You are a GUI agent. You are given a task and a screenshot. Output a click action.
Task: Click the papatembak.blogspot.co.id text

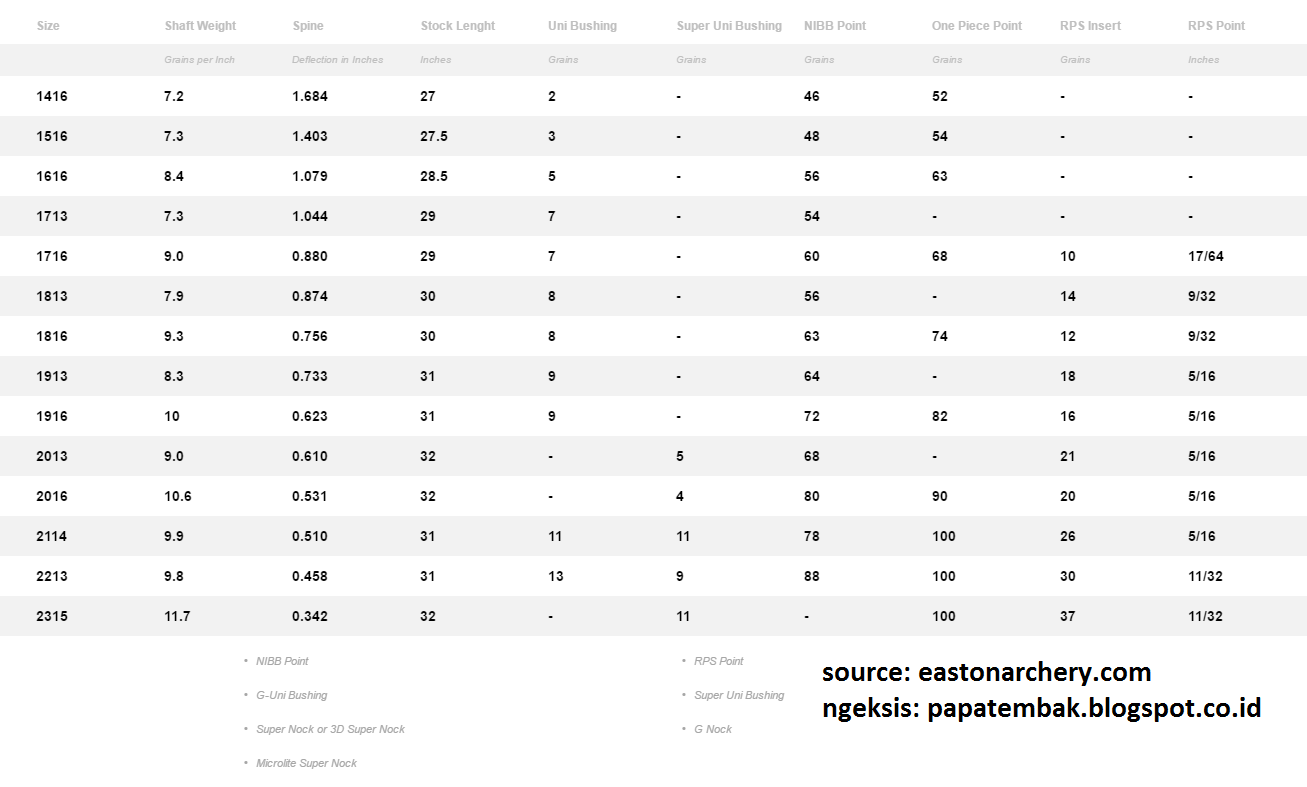click(1094, 708)
